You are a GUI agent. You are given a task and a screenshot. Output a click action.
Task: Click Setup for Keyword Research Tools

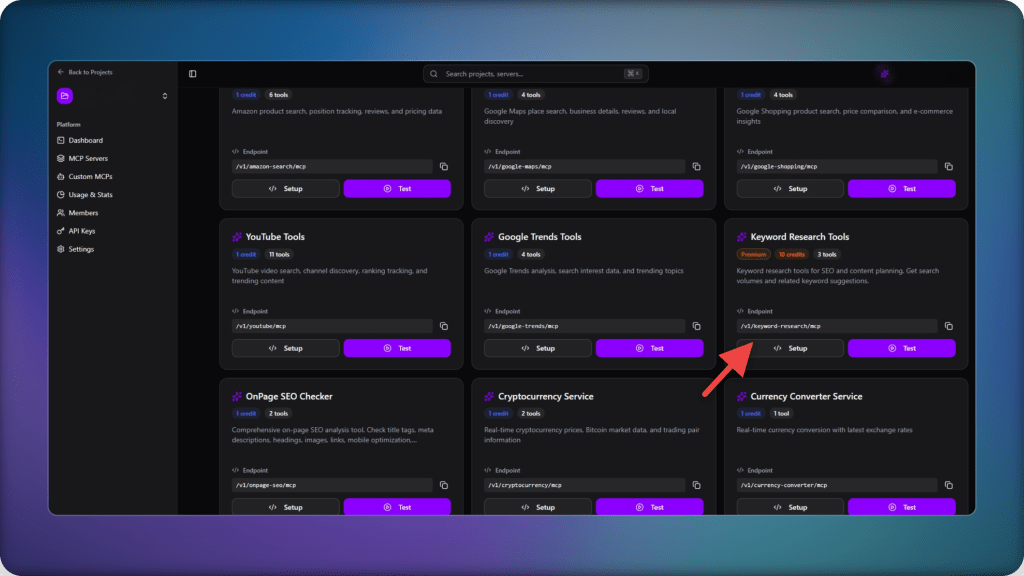(790, 348)
